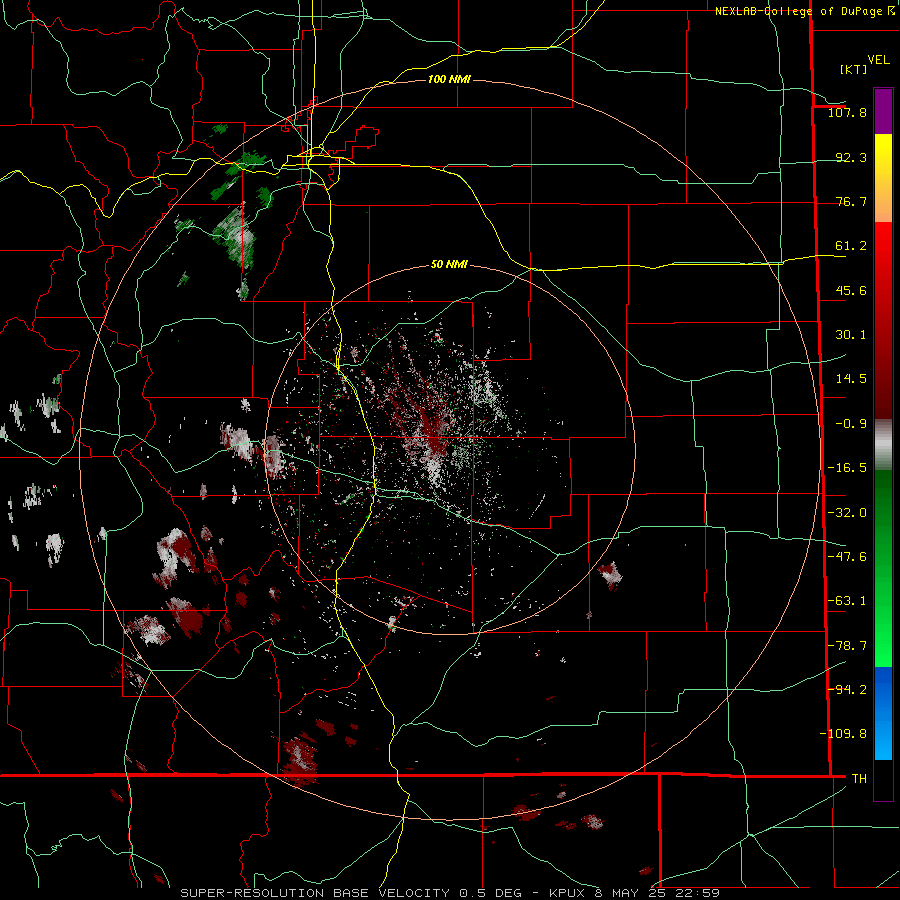The height and width of the screenshot is (900, 900).
Task: Click the -78.7 legend value
Action: coord(847,646)
